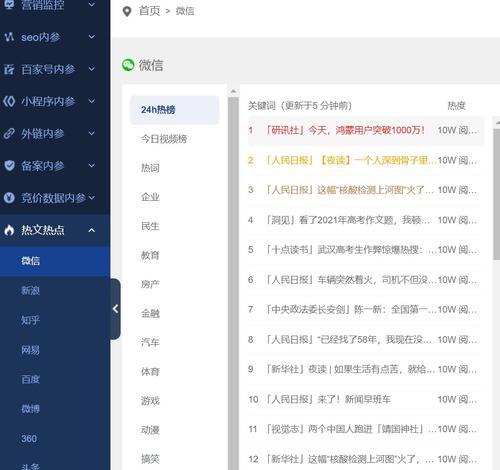This screenshot has height=470, width=500.
Task: Click the 关键词 (更新于5分钟前) header
Action: (x=300, y=106)
